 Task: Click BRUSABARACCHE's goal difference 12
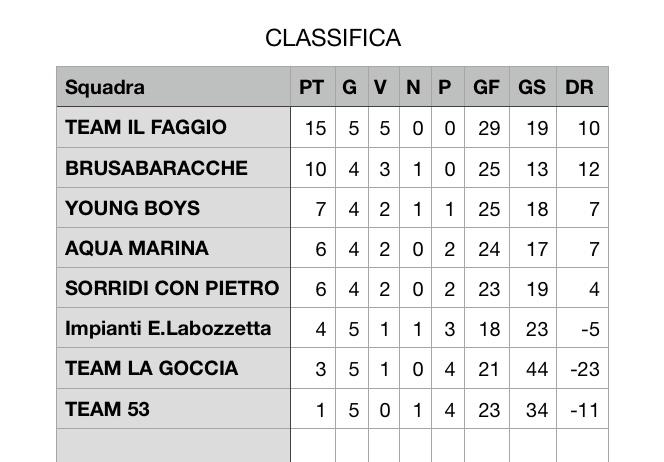tap(589, 169)
